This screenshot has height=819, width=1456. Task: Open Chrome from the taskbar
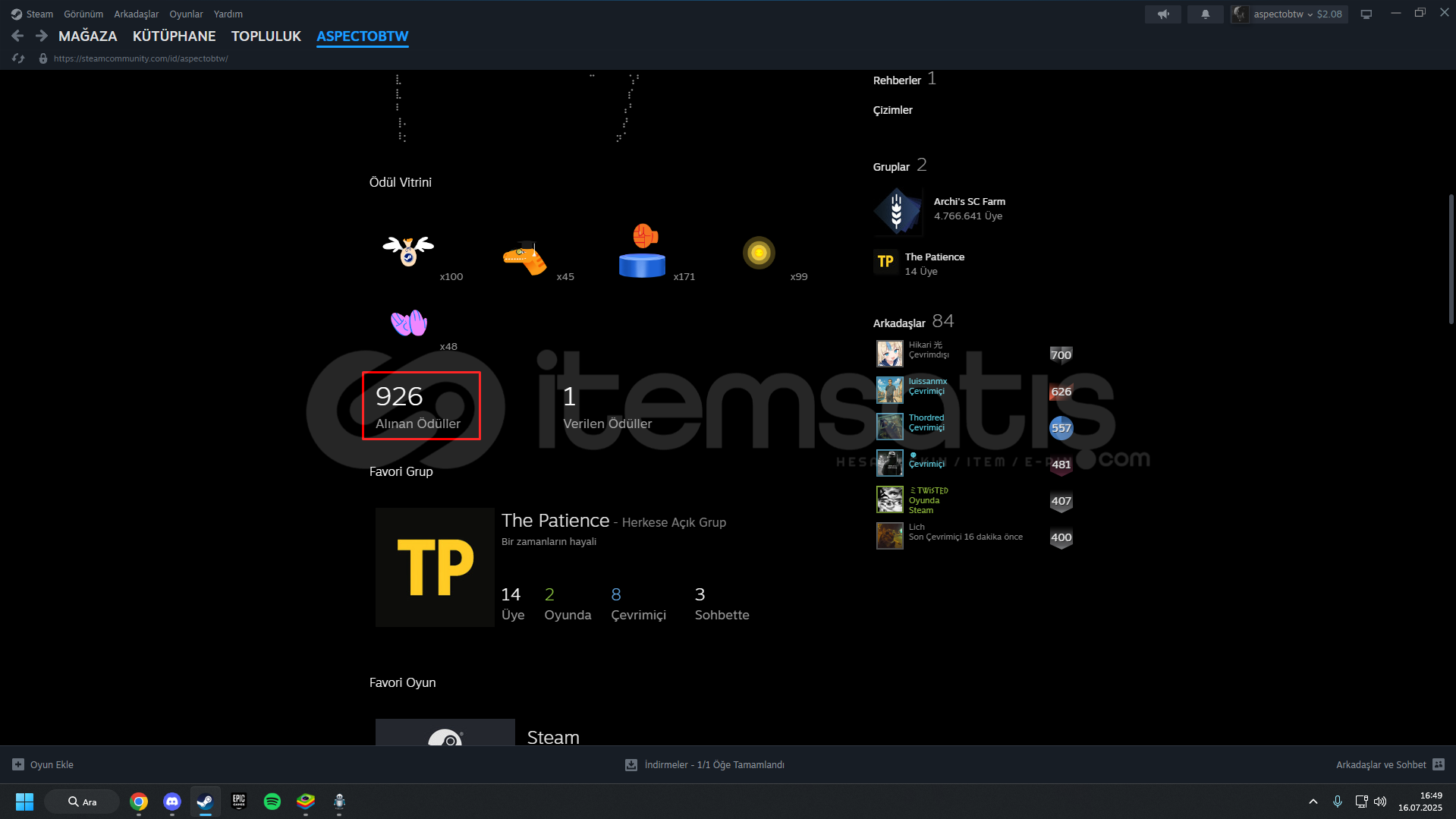point(139,802)
